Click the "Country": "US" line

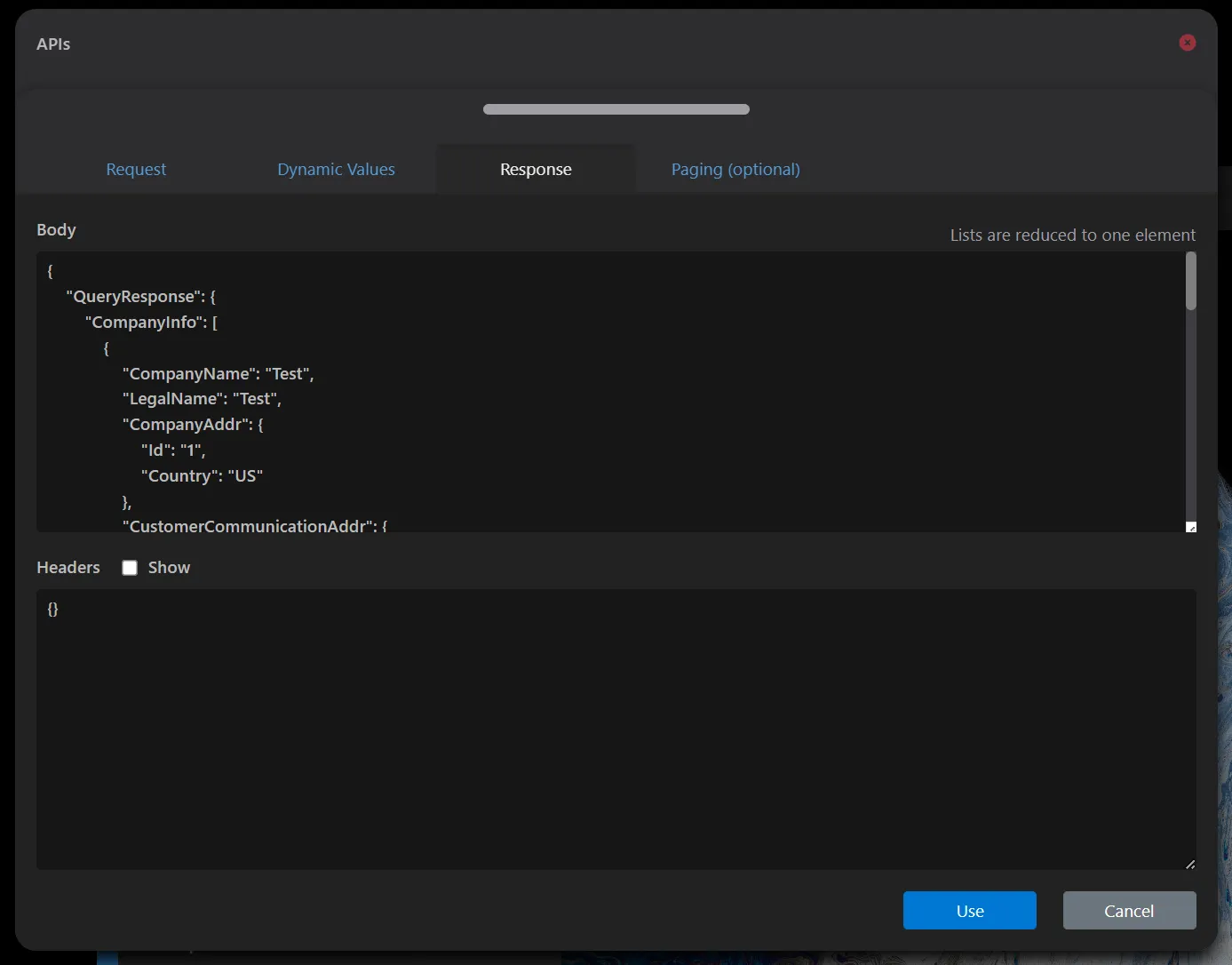[x=202, y=476]
